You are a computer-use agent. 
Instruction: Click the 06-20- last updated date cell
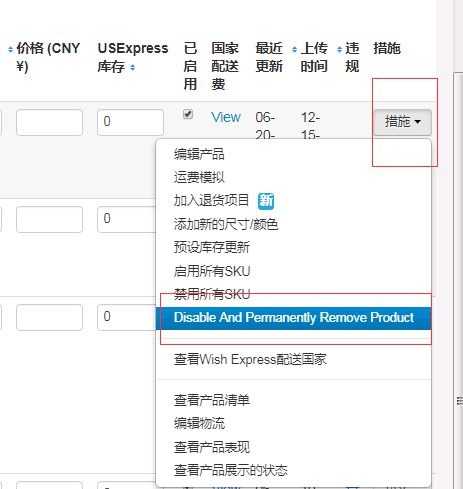pos(265,126)
